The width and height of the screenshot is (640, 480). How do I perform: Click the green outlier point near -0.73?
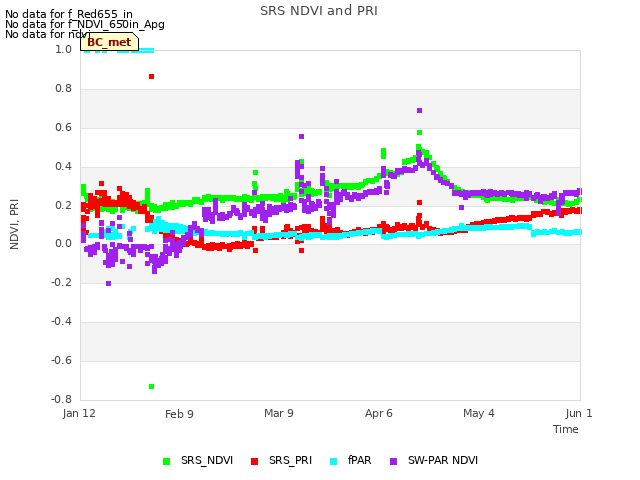pos(151,386)
